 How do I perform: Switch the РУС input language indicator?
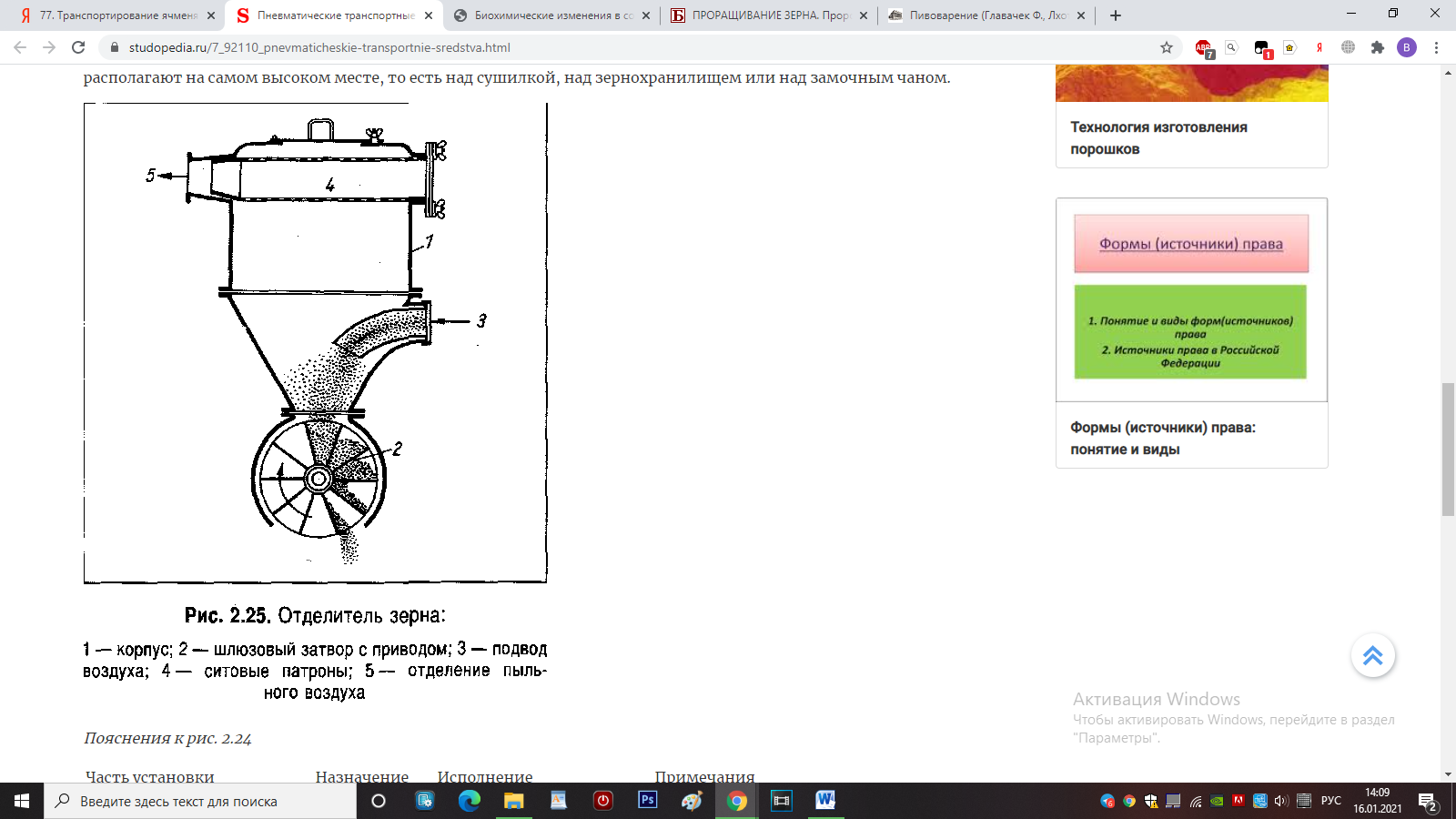(1331, 801)
